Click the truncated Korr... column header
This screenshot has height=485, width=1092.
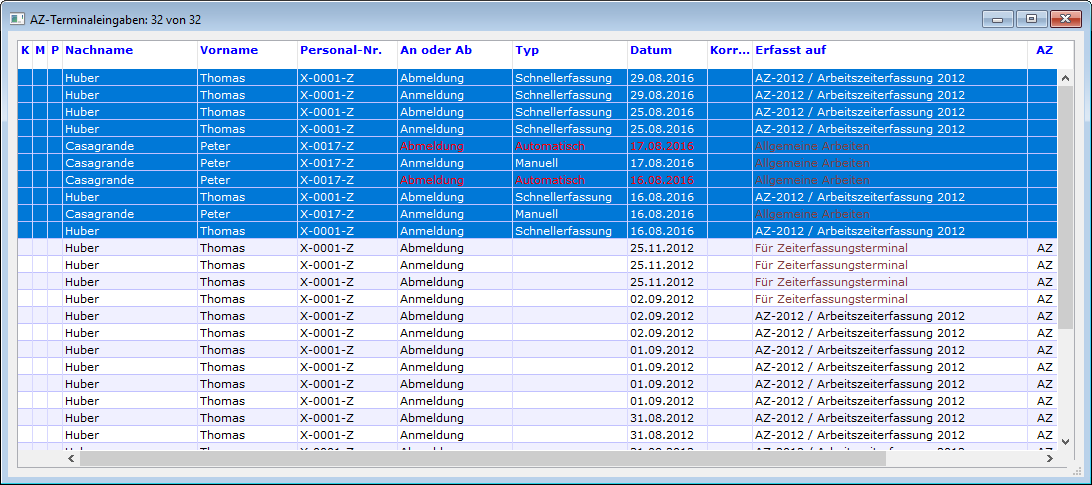tap(729, 50)
